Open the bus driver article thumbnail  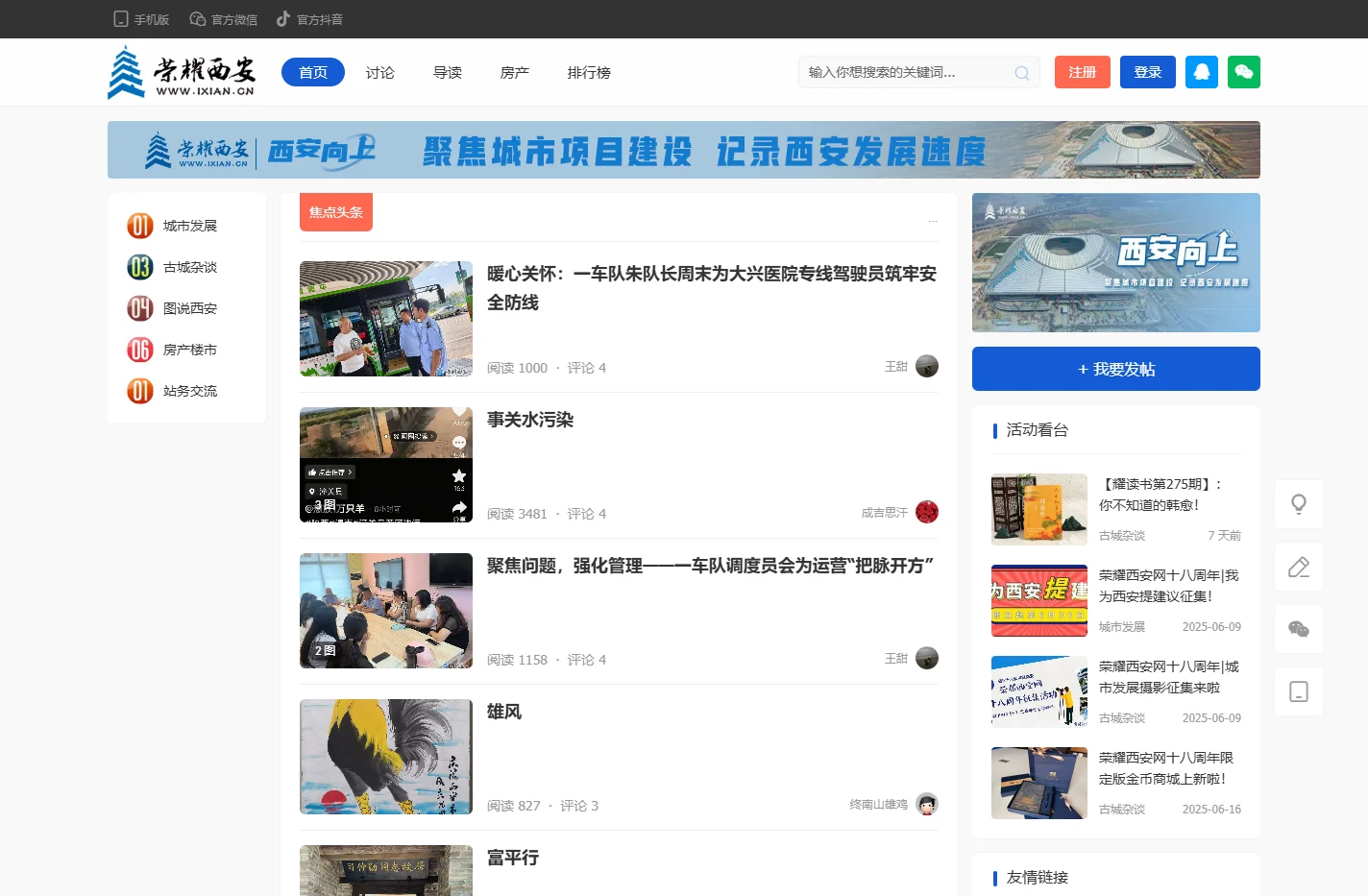pyautogui.click(x=386, y=319)
